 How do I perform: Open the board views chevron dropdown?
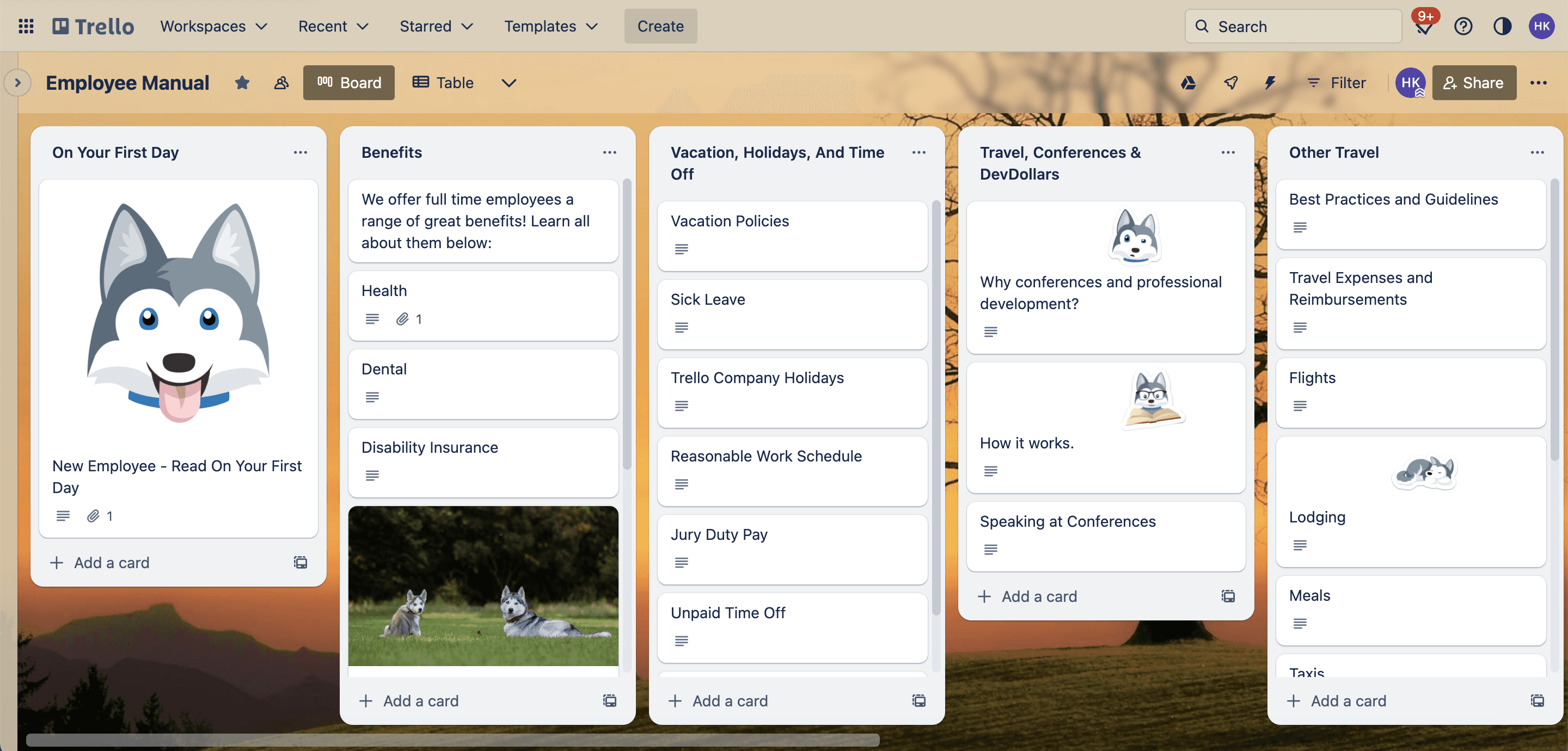[509, 83]
